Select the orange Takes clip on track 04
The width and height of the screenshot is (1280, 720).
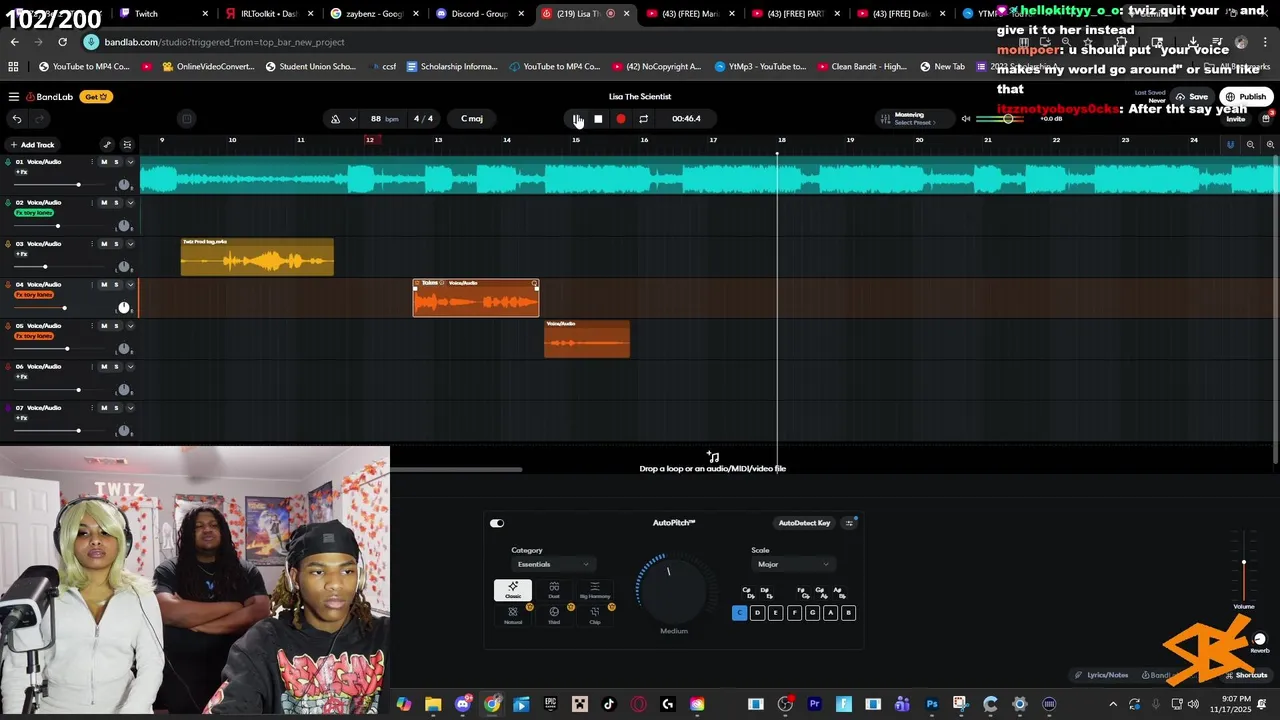point(476,298)
